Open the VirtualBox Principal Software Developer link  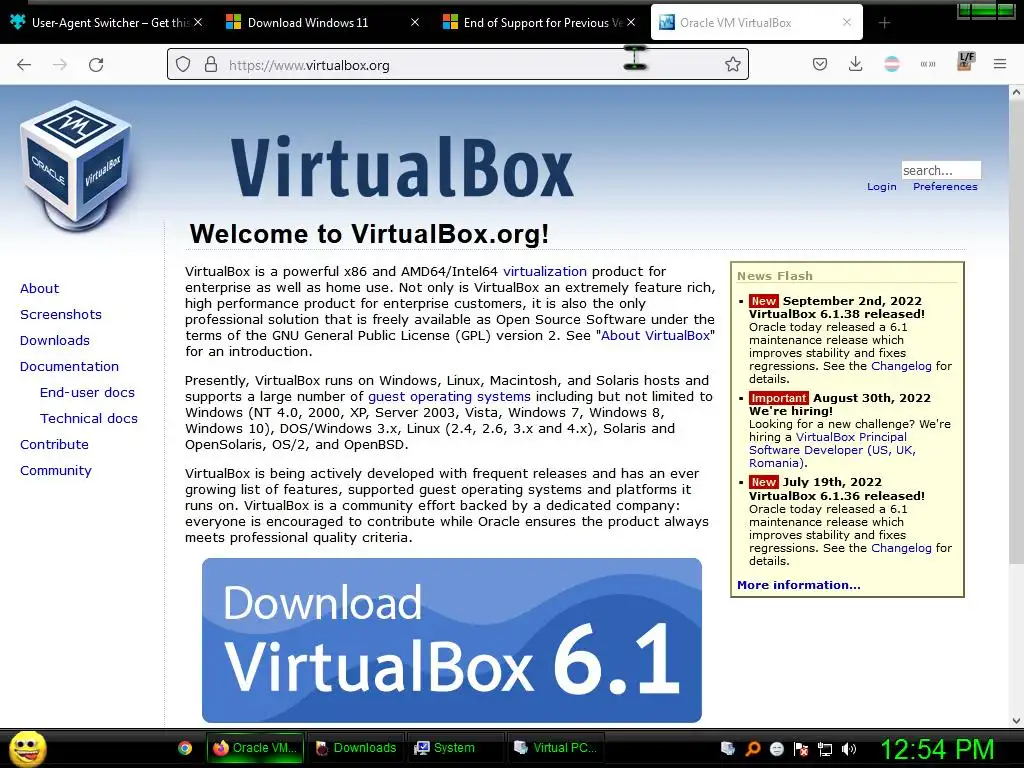pyautogui.click(x=832, y=450)
